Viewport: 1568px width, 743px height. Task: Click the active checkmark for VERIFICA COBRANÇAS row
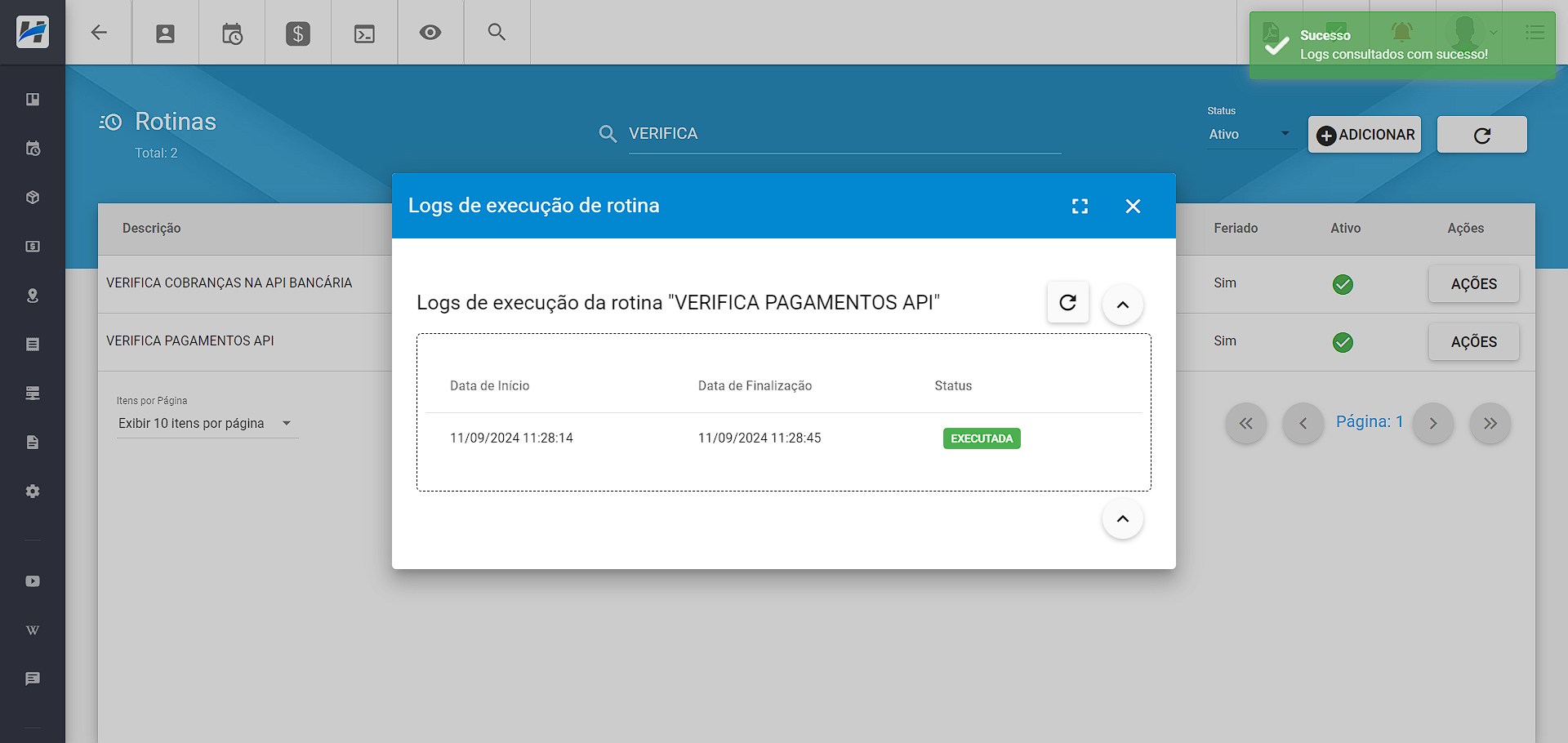pos(1343,284)
